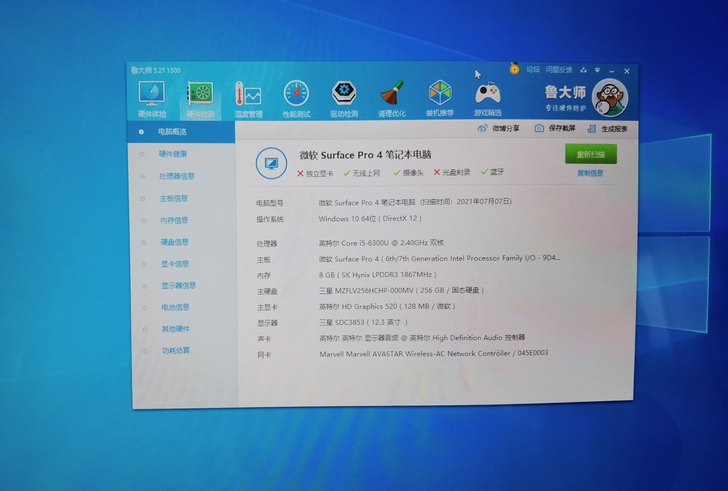
Task: Open the 硬件体检 hardware checkup icon
Action: (152, 98)
